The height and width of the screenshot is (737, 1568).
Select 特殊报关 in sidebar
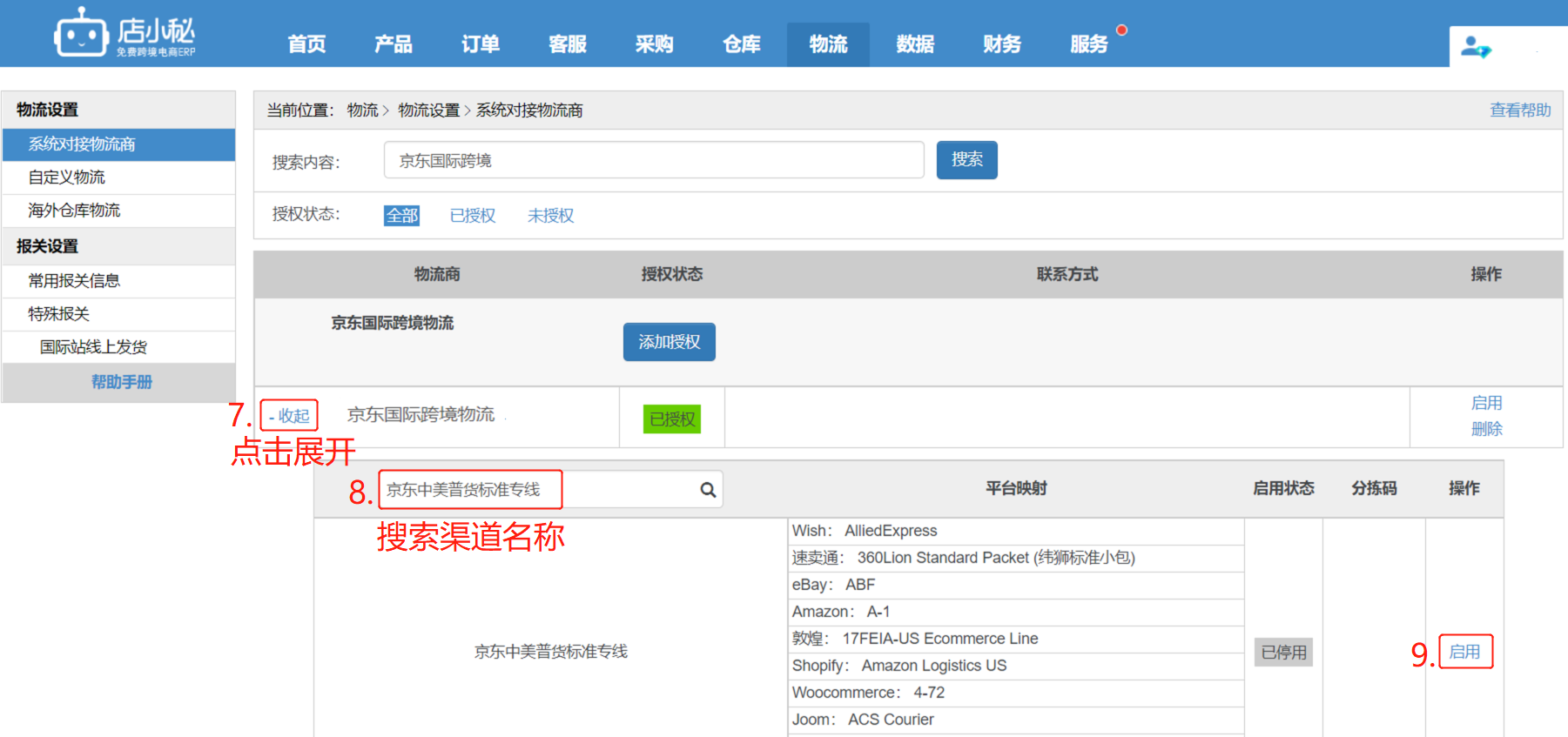pyautogui.click(x=118, y=314)
